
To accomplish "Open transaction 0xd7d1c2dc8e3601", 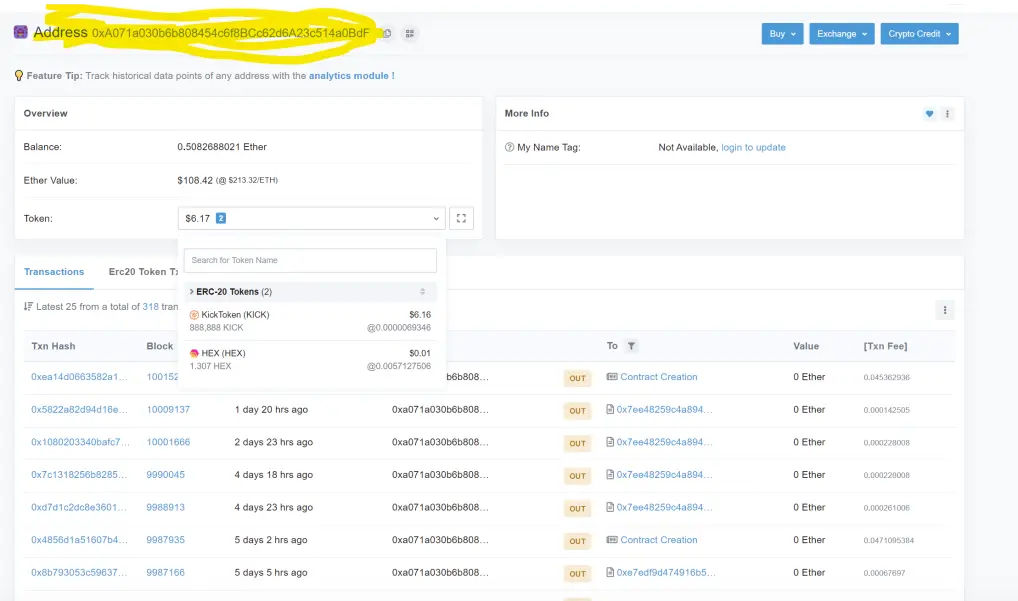I will click(79, 507).
